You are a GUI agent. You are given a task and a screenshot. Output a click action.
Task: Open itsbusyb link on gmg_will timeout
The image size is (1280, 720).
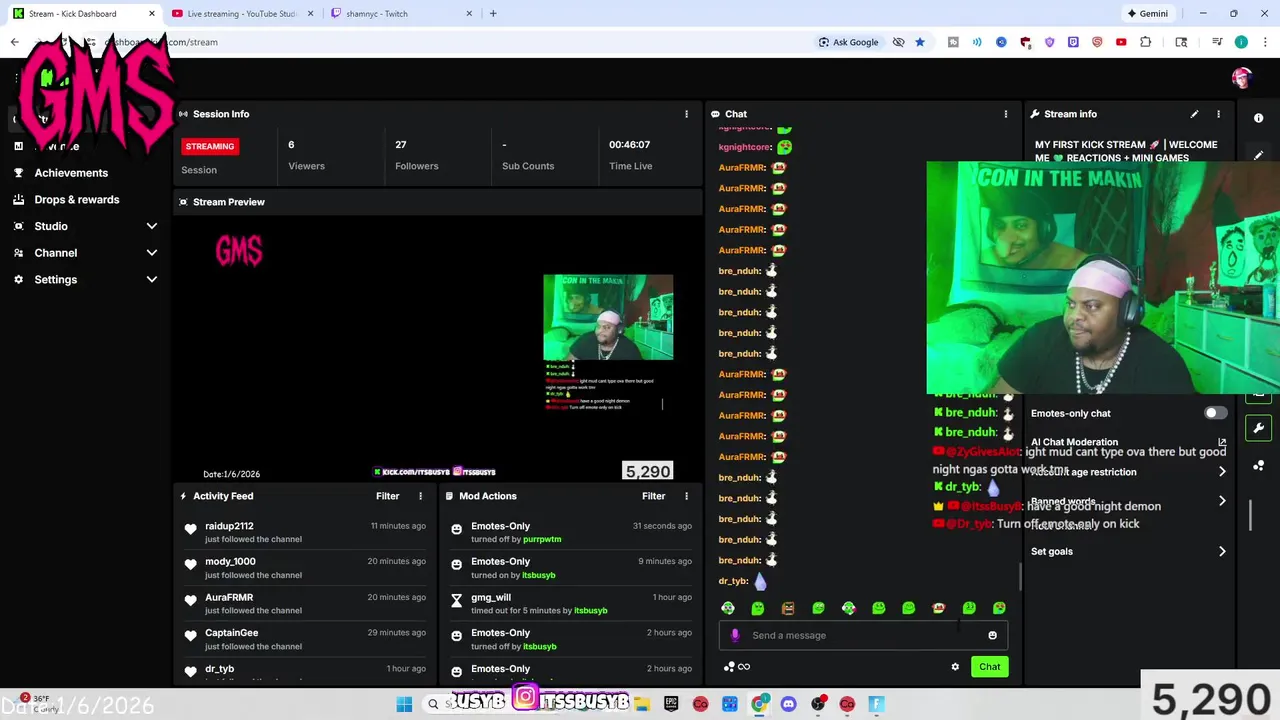click(590, 611)
